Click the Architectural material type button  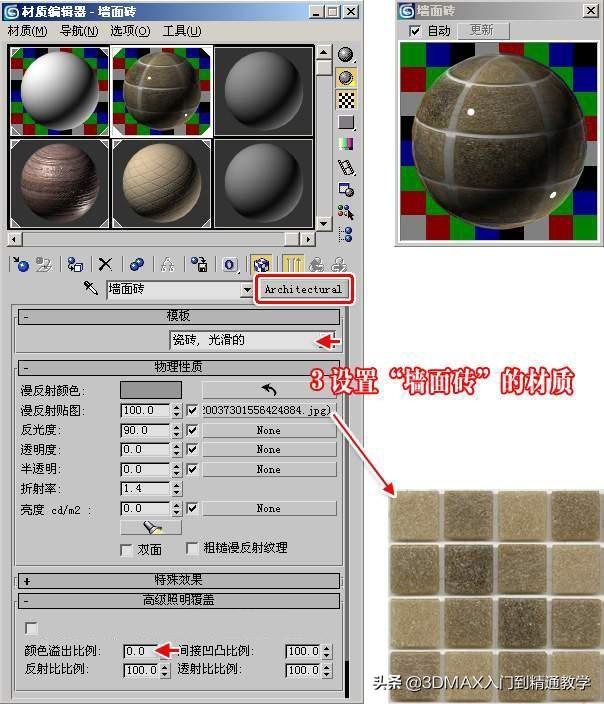coord(303,289)
